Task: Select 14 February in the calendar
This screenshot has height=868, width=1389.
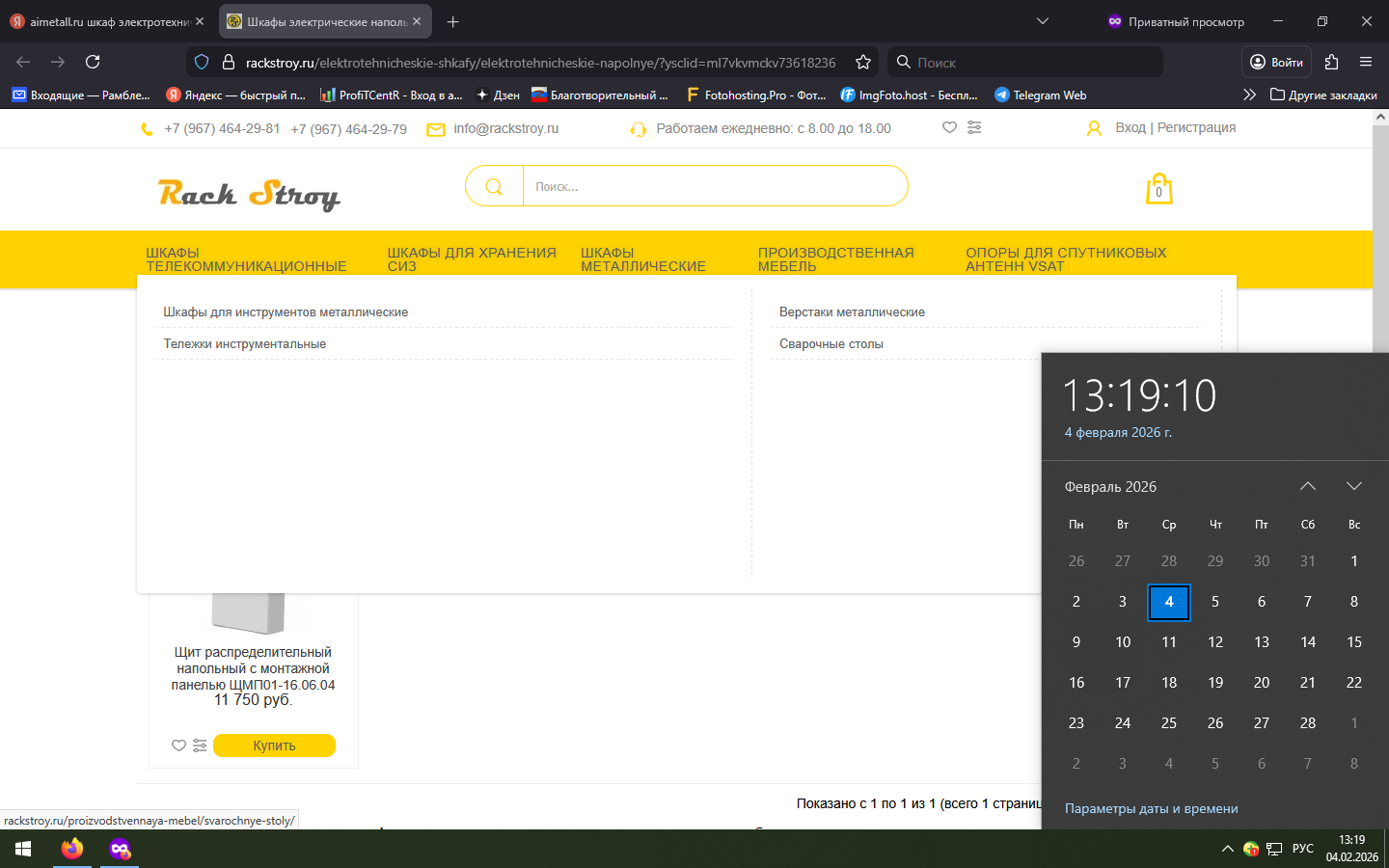Action: (1308, 642)
